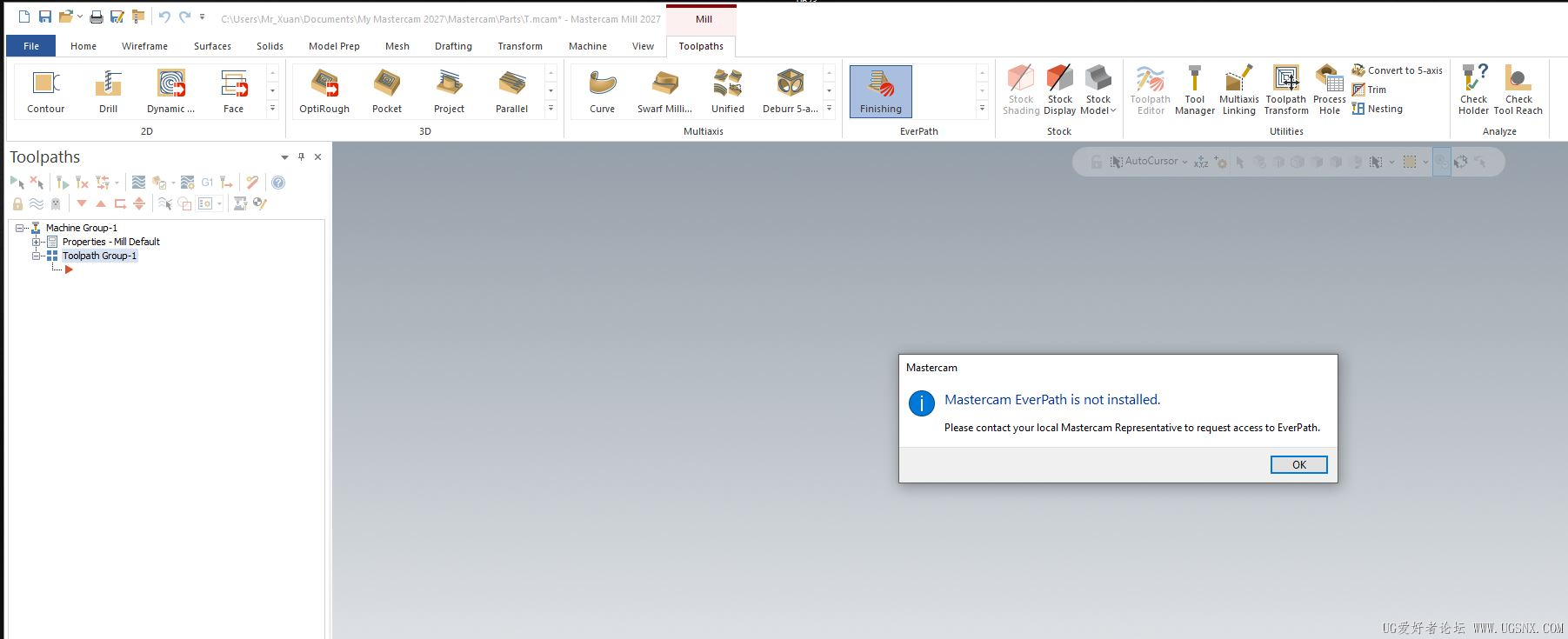Select the Deburr 5-axis toolpath

(790, 91)
